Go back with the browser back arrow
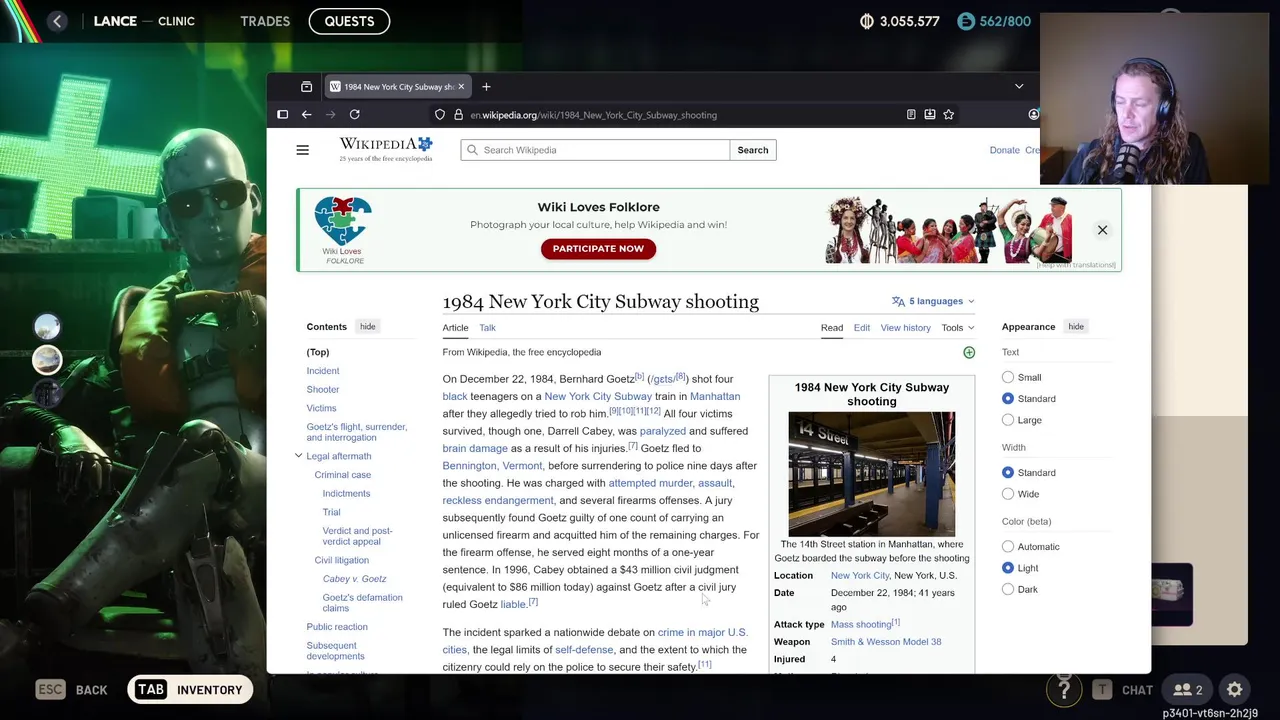Viewport: 1280px width, 720px height. (306, 115)
